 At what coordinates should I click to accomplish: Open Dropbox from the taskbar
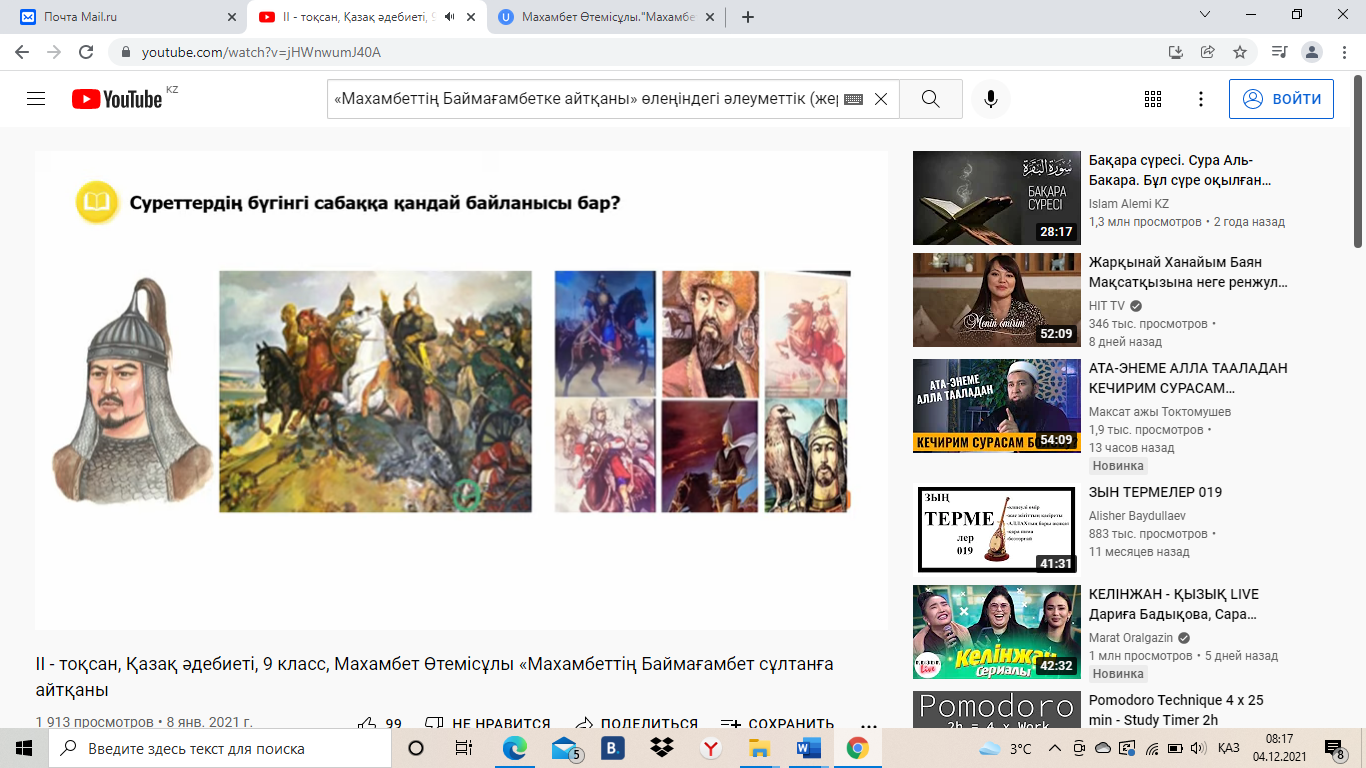[x=661, y=748]
